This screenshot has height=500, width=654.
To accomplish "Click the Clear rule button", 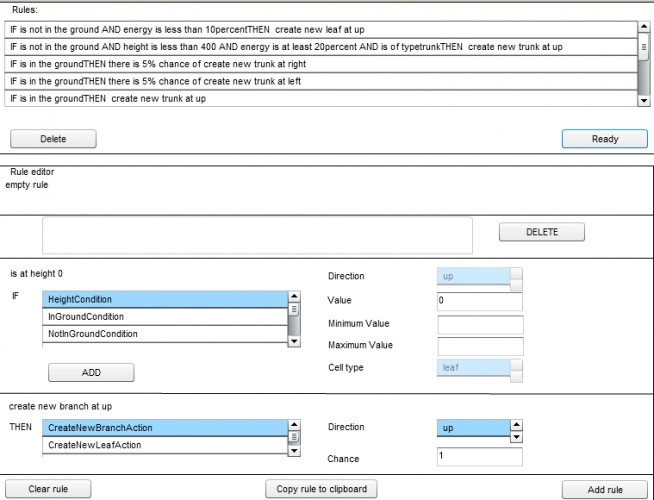I will pos(48,489).
